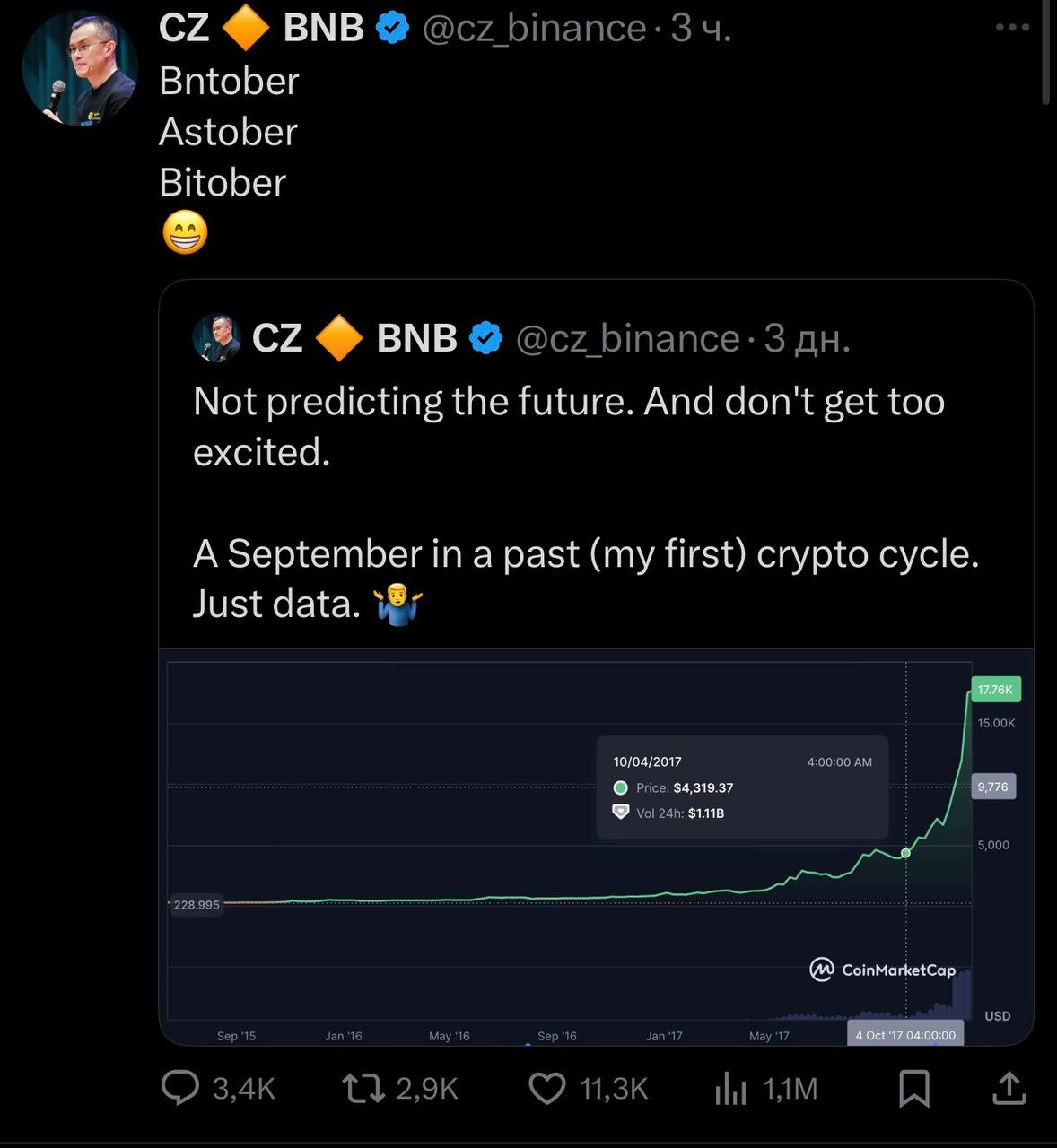Click the CoinMarketCap logo on chart
The width and height of the screenshot is (1057, 1148).
click(882, 970)
